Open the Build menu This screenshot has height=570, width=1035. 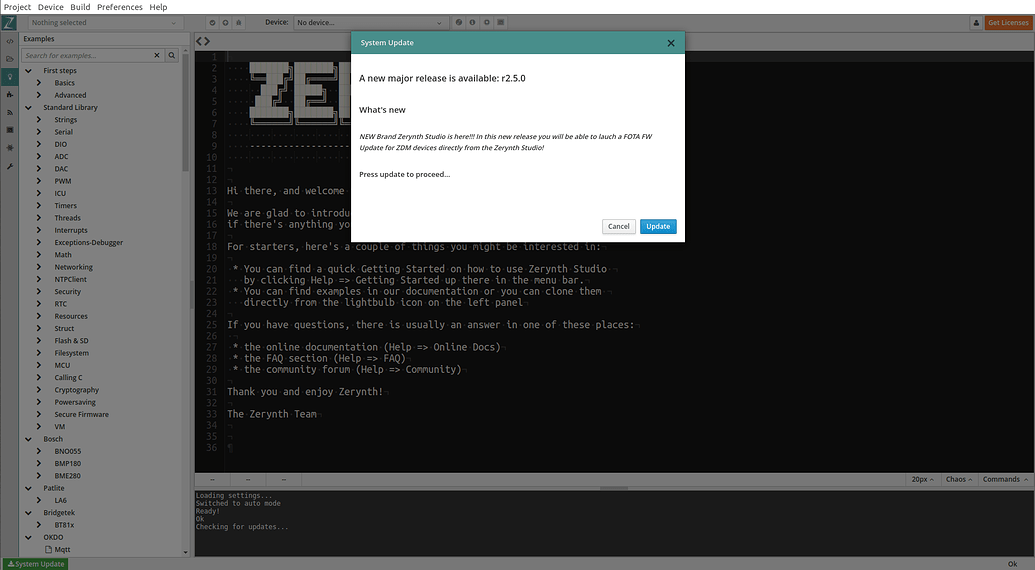coord(81,7)
